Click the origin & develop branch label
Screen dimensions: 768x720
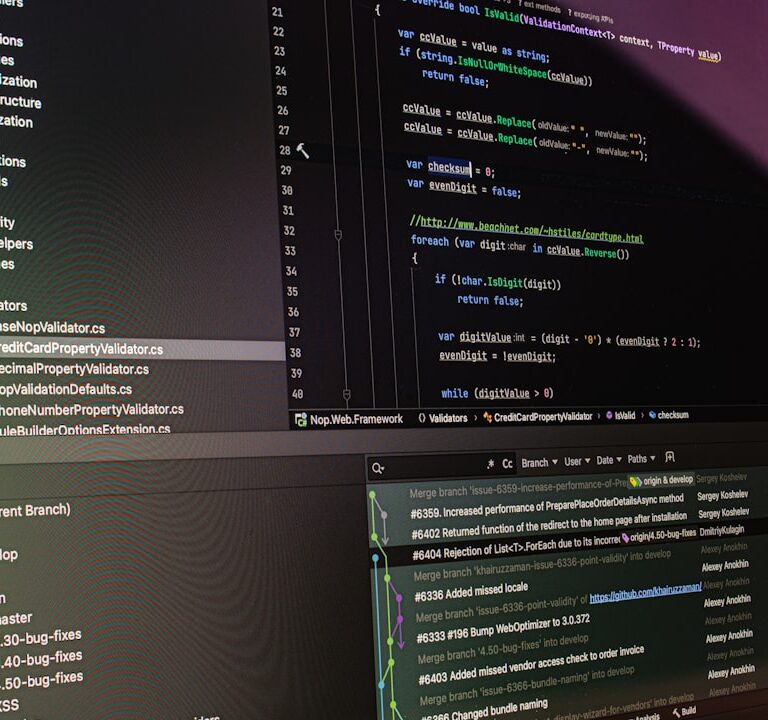pyautogui.click(x=668, y=480)
